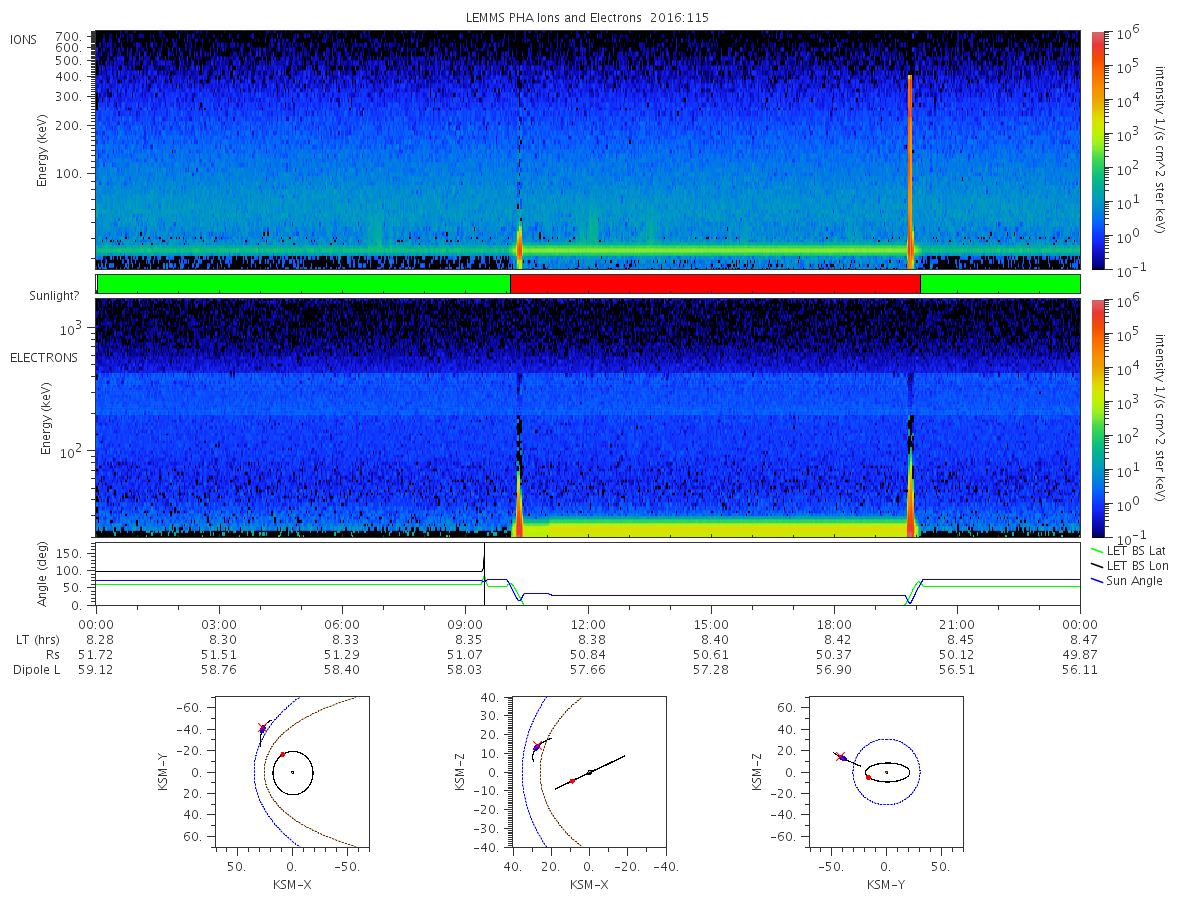
Task: Click the red X marker in KSM-Y/KSM-Z plot
Action: [x=840, y=756]
